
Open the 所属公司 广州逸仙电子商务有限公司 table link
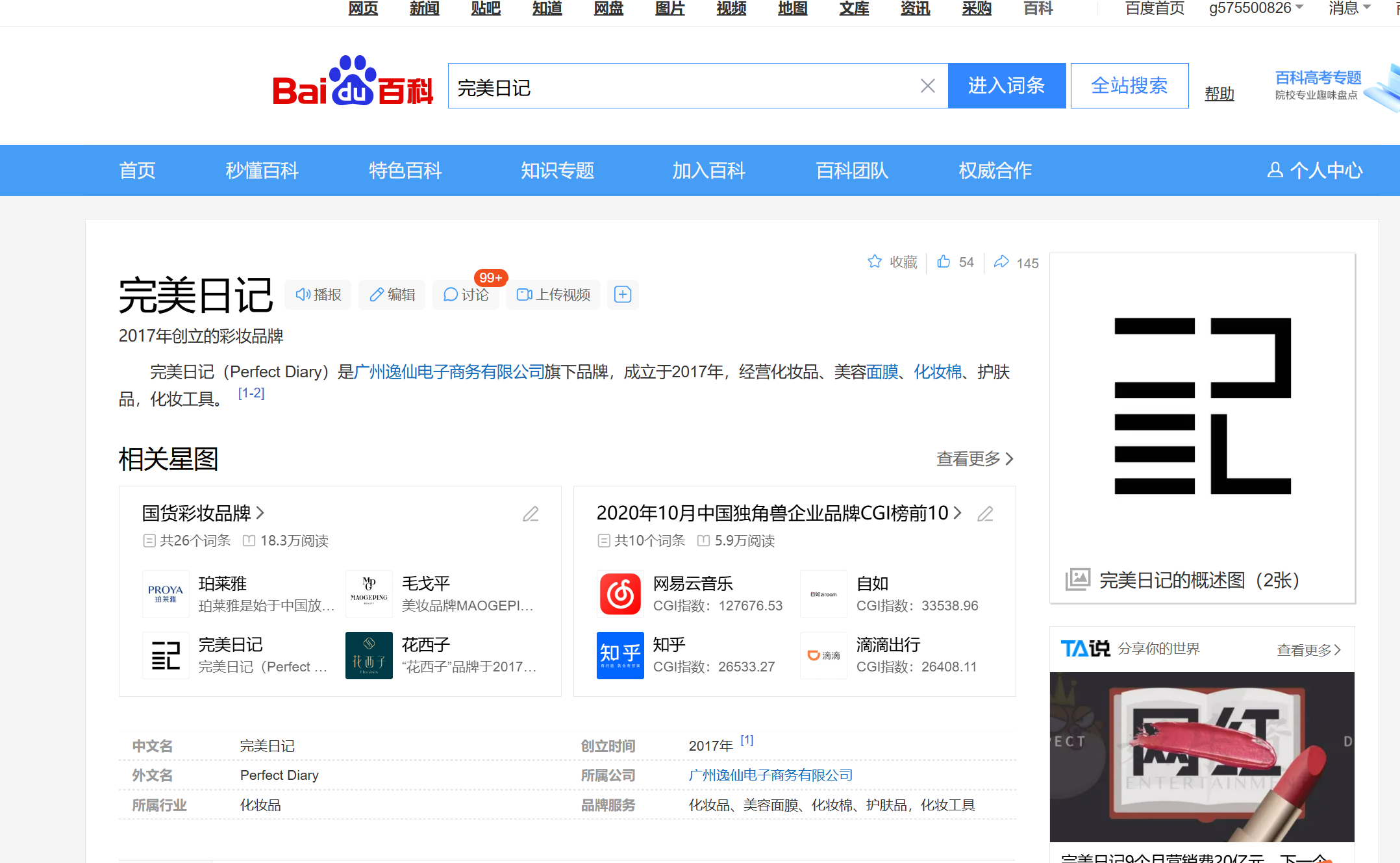pyautogui.click(x=771, y=775)
